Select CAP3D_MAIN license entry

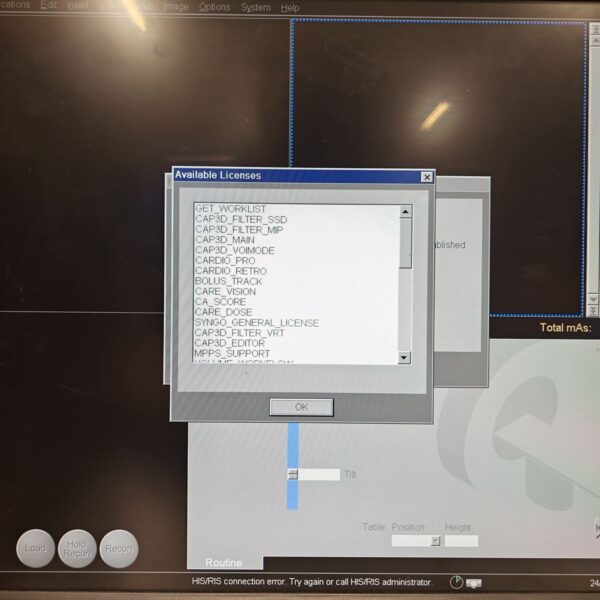[x=225, y=240]
